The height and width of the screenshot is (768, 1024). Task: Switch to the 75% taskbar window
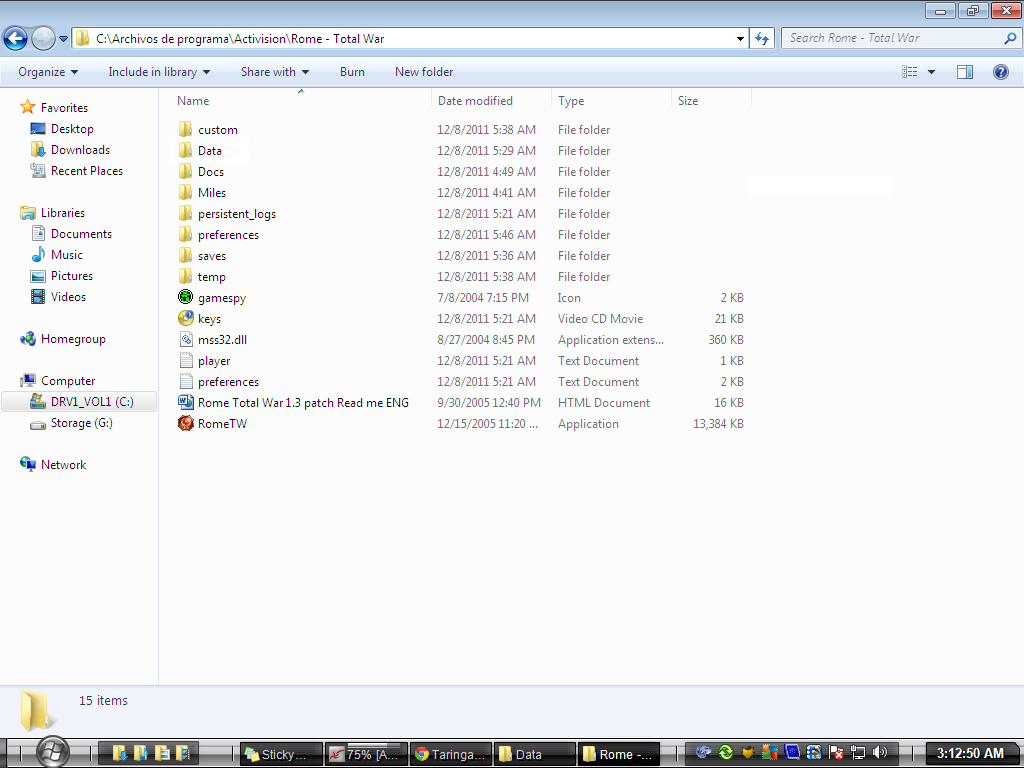366,754
